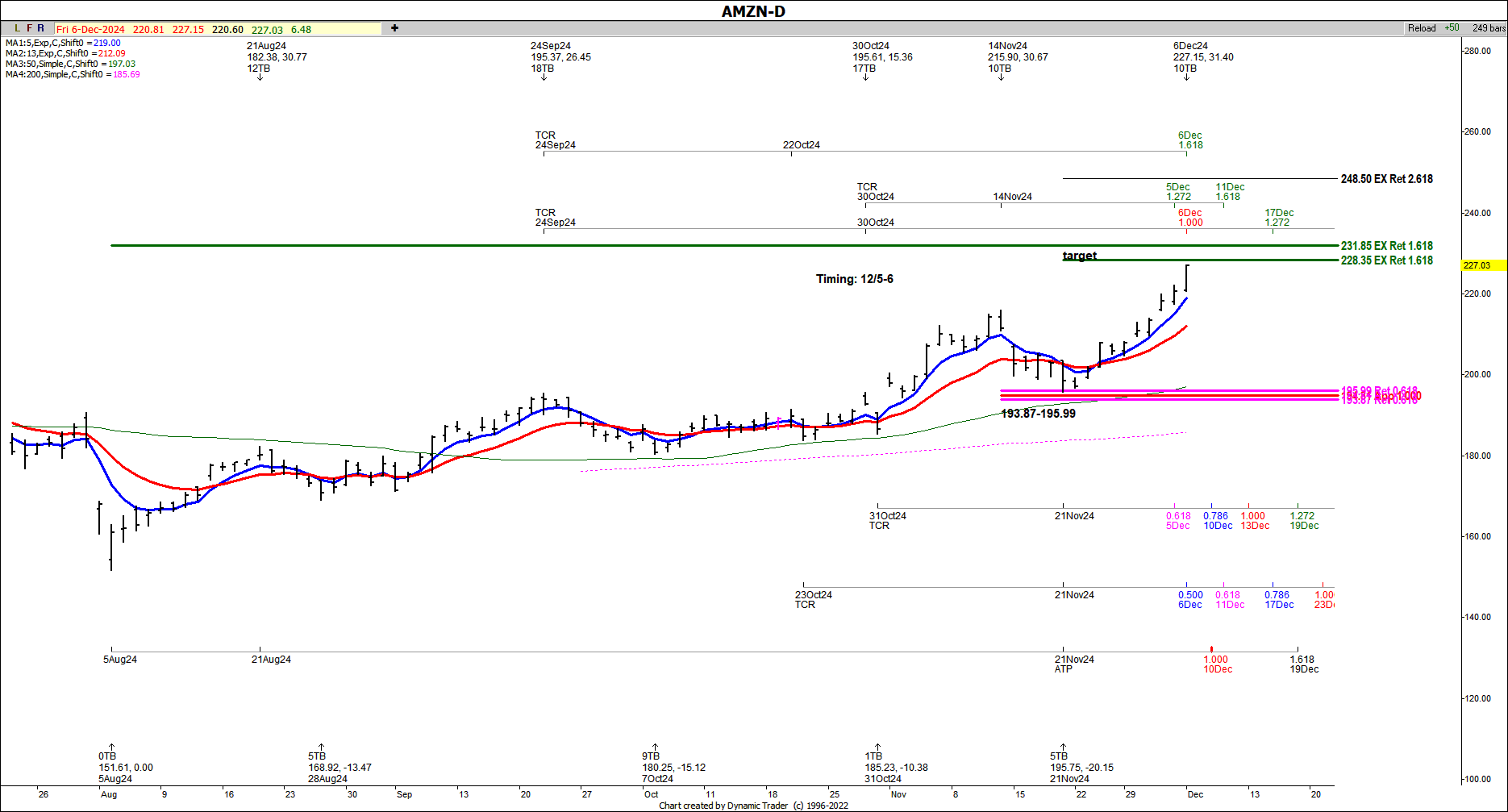Select the MA4 200 Simple legend line
The height and width of the screenshot is (812, 1508).
click(73, 74)
